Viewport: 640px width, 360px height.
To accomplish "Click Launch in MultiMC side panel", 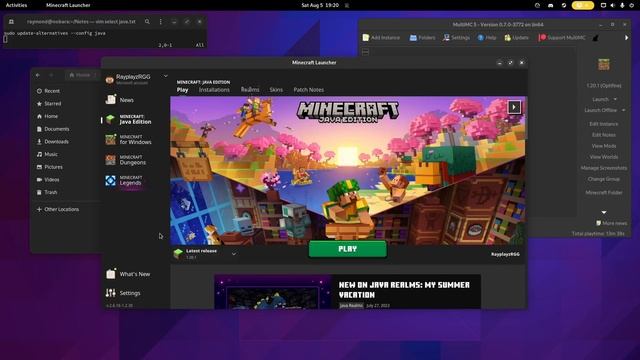I will click(x=600, y=99).
